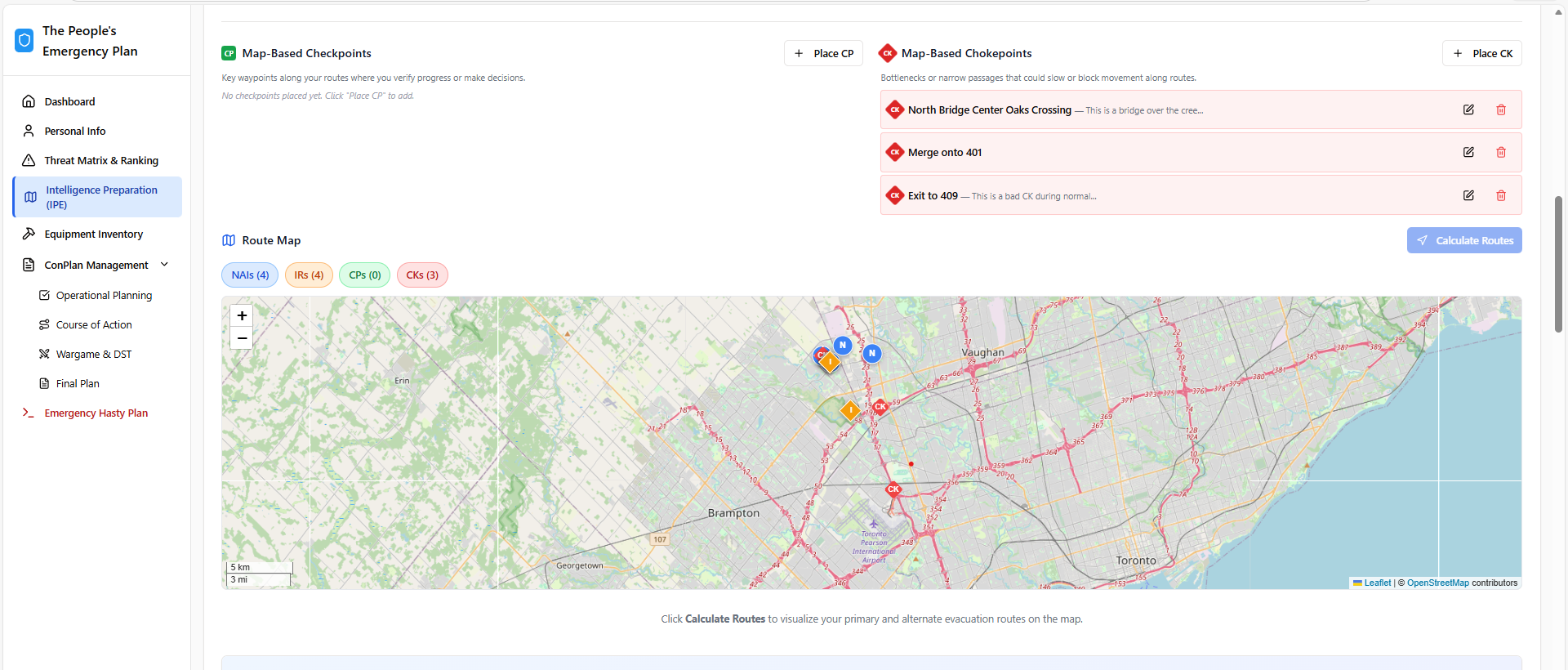Edit the Merge onto 401 chokepoint

pyautogui.click(x=1468, y=152)
